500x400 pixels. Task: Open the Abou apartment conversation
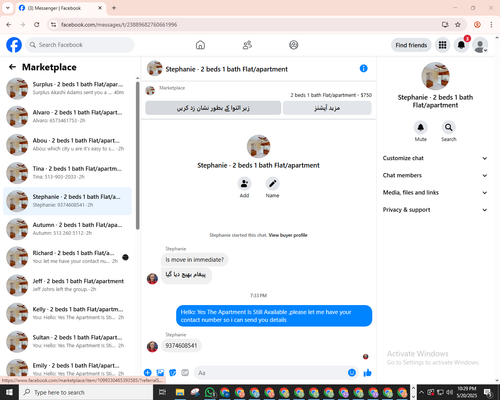(x=68, y=145)
